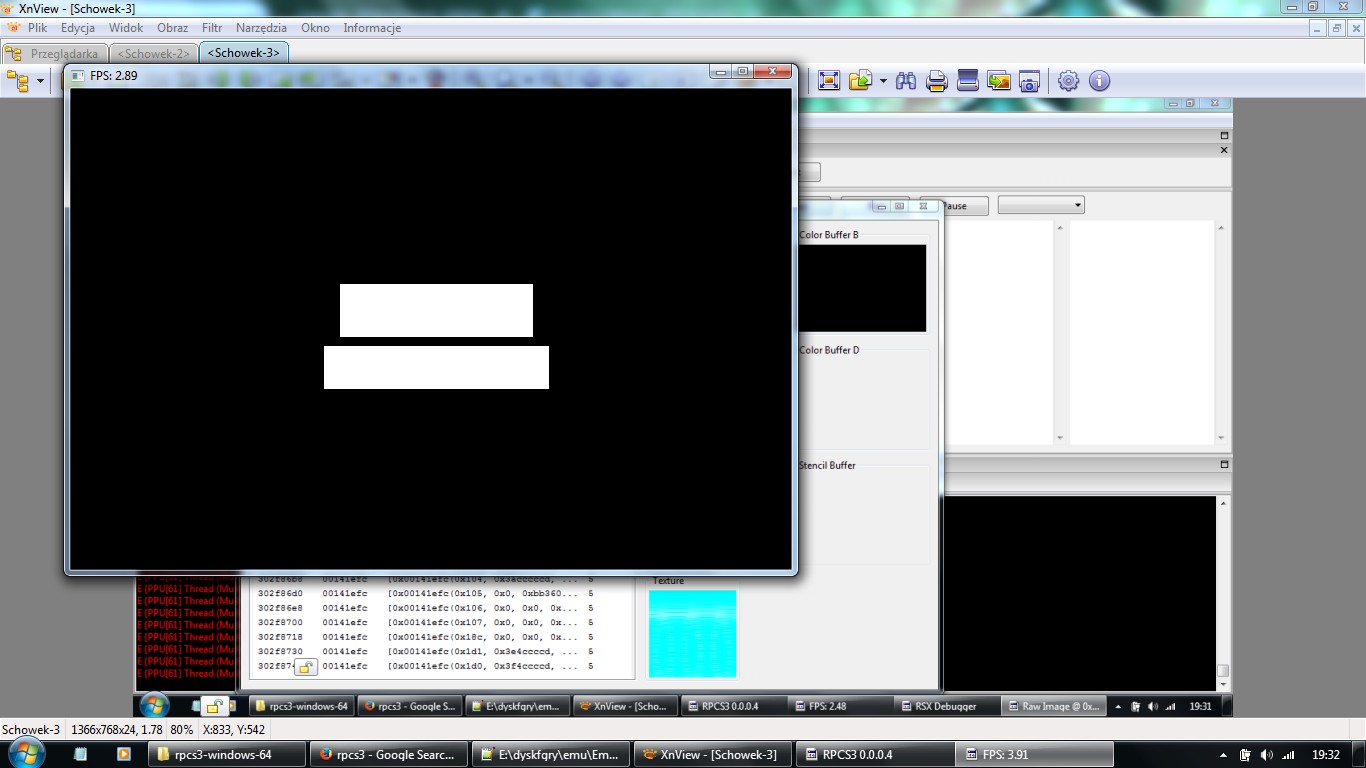Switch to 'rpcs3 - Google Searc...' on bottom taskbar
The height and width of the screenshot is (768, 1366).
389,754
